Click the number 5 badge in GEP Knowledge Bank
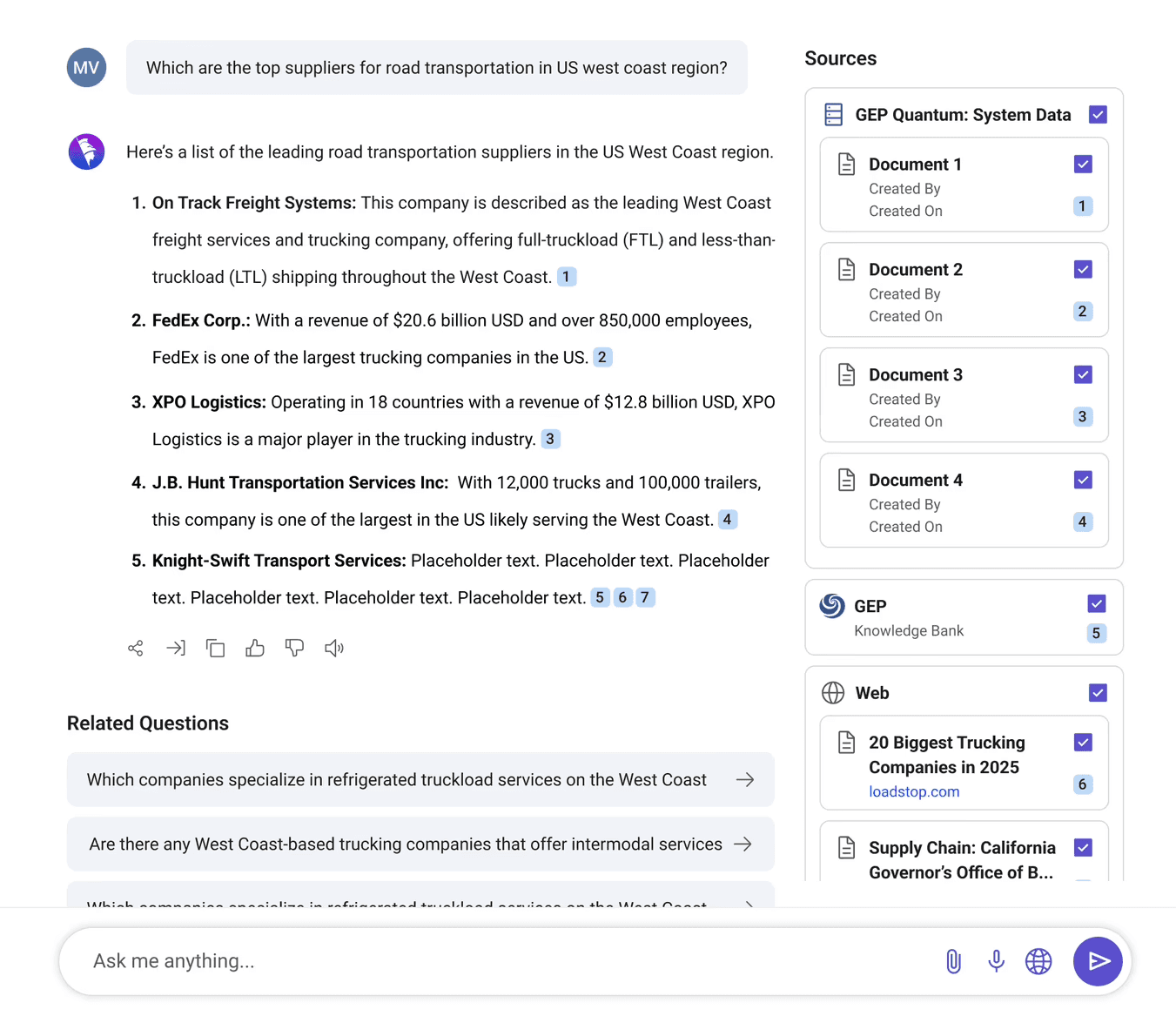1176x1016 pixels. tap(1097, 634)
